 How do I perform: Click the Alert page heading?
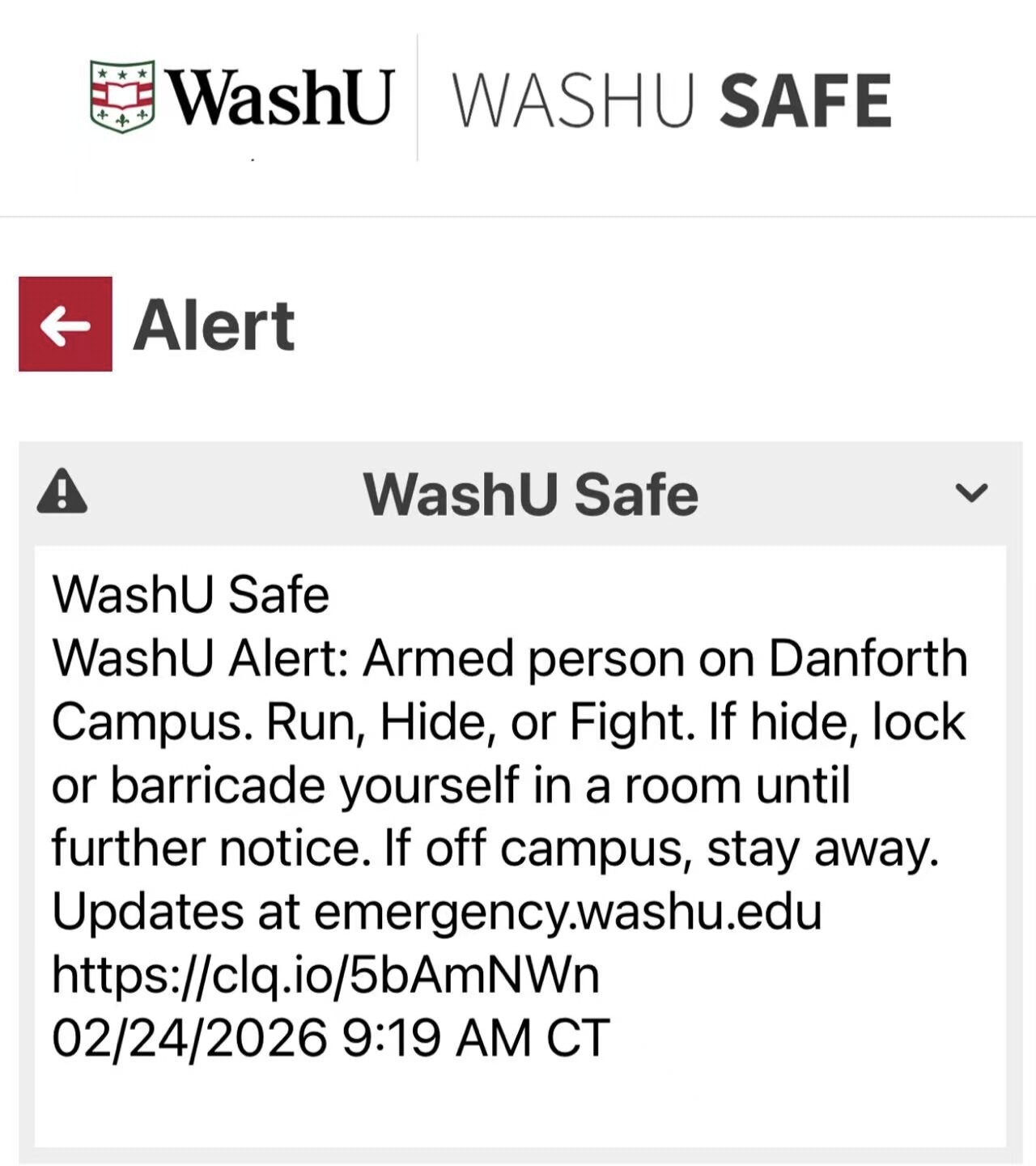pos(214,326)
